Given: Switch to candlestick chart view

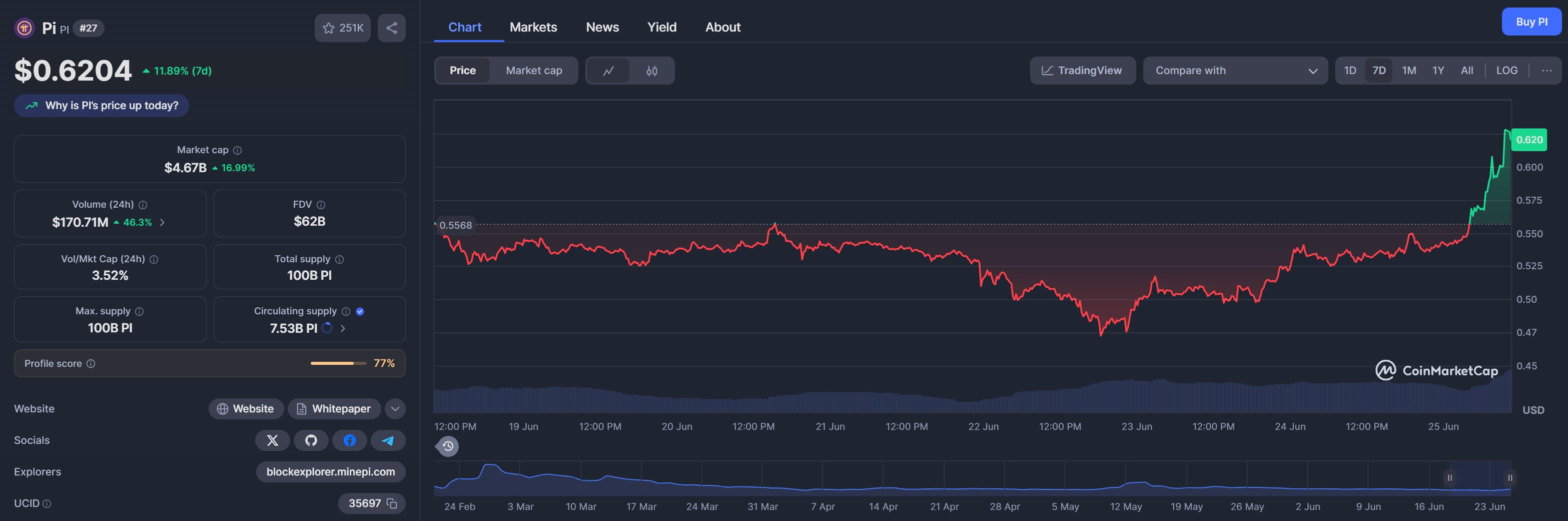Looking at the screenshot, I should click(651, 71).
